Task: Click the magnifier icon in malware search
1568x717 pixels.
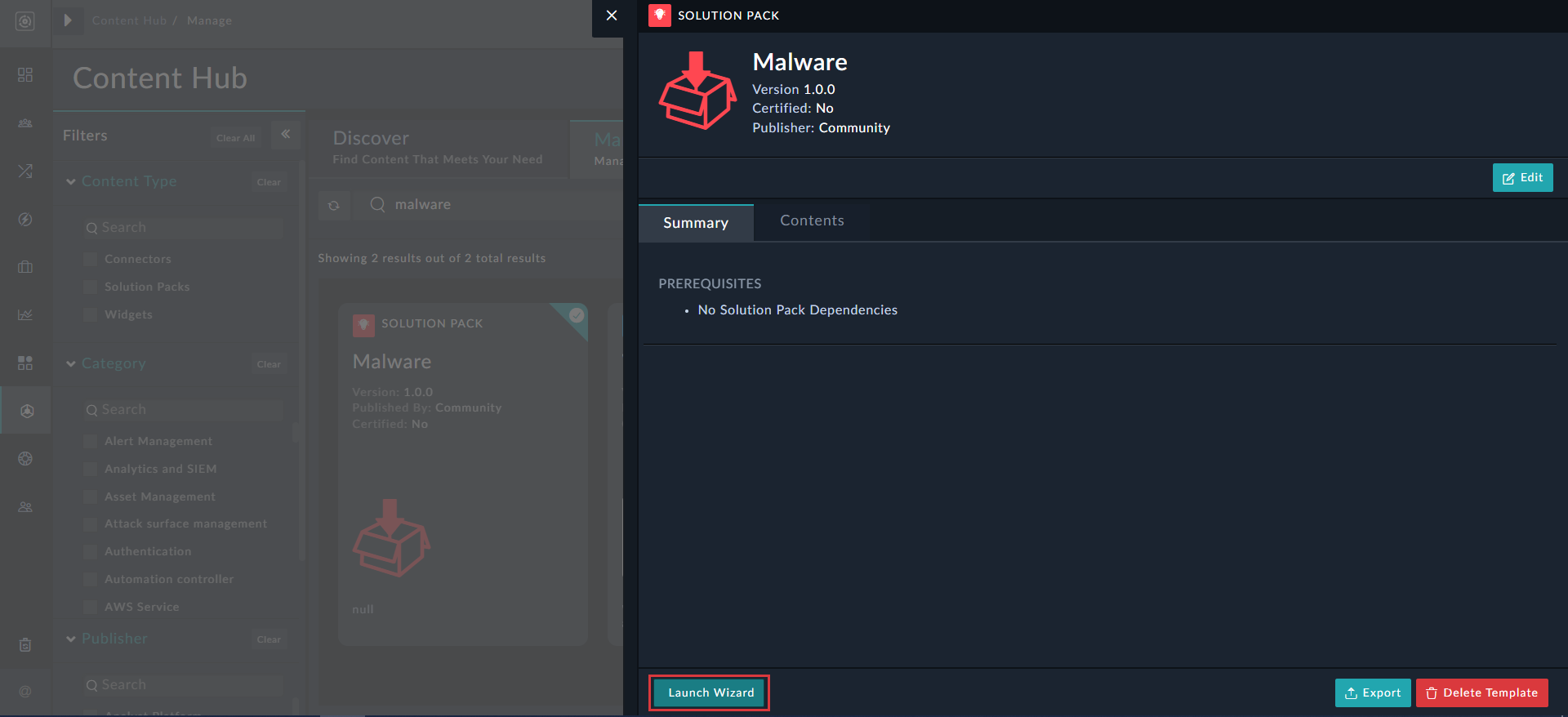Action: click(x=377, y=204)
